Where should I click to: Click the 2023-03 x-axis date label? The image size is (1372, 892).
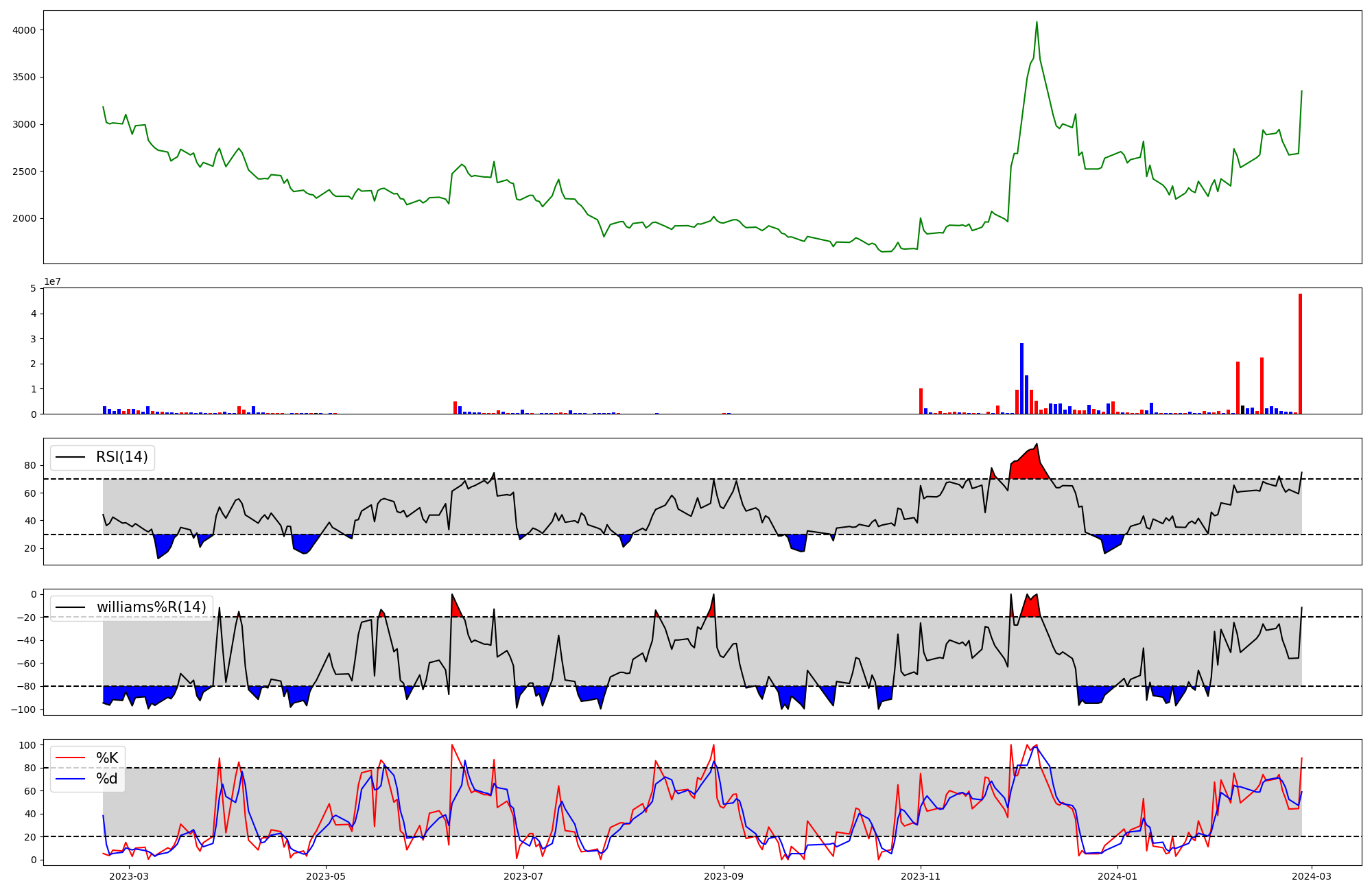pos(128,876)
